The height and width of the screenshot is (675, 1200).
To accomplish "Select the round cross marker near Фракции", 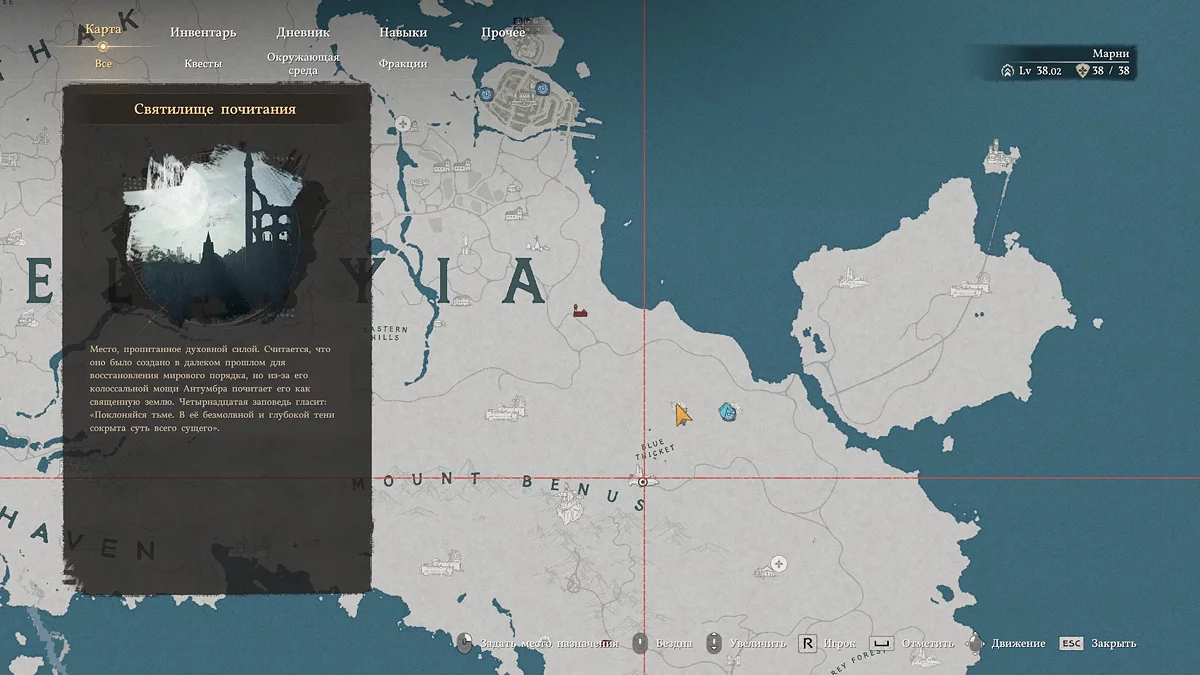I will [x=403, y=124].
